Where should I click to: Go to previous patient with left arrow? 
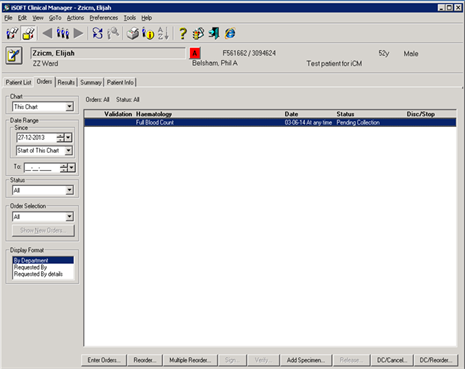point(47,33)
